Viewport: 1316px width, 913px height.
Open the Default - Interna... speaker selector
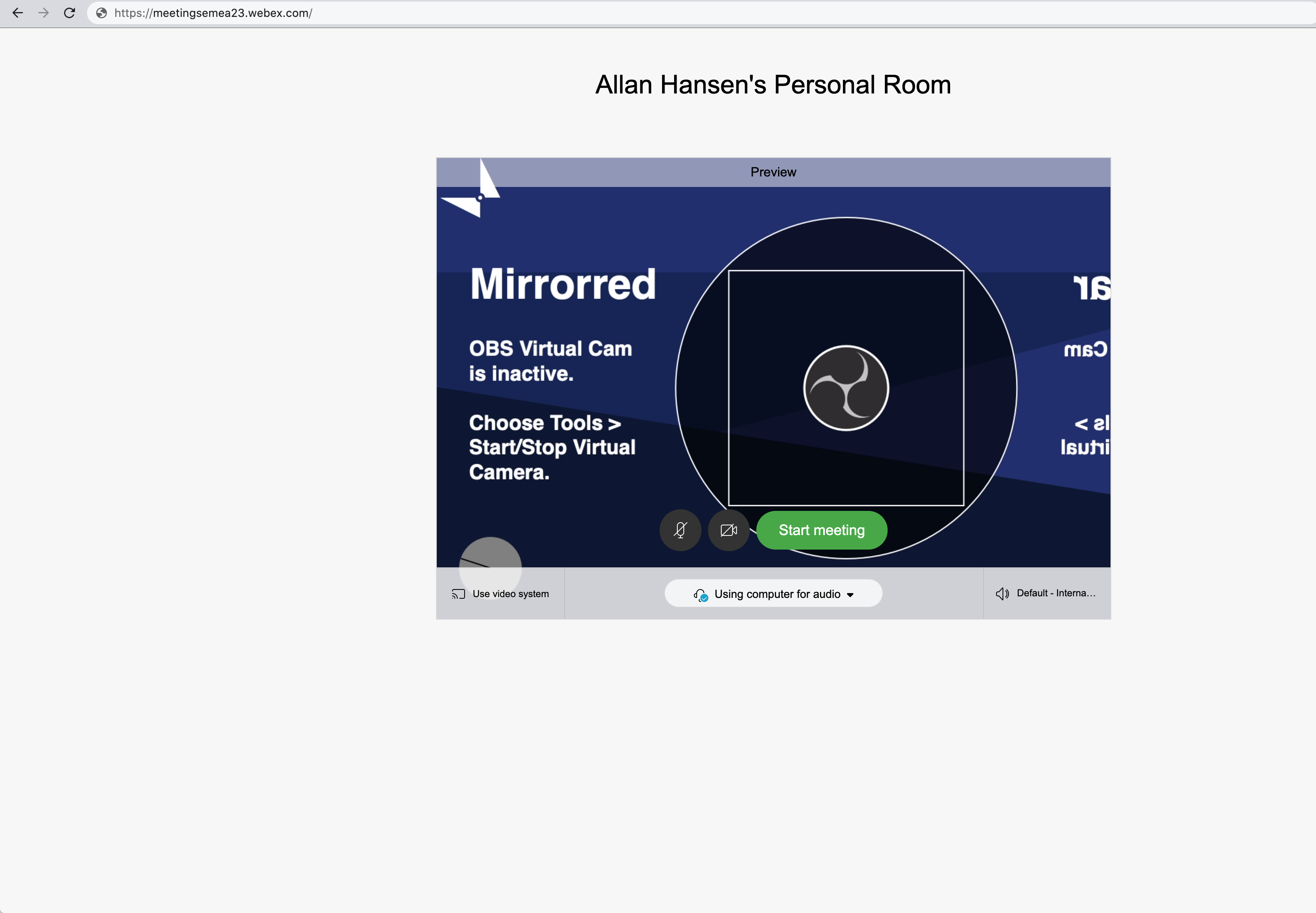click(x=1046, y=593)
